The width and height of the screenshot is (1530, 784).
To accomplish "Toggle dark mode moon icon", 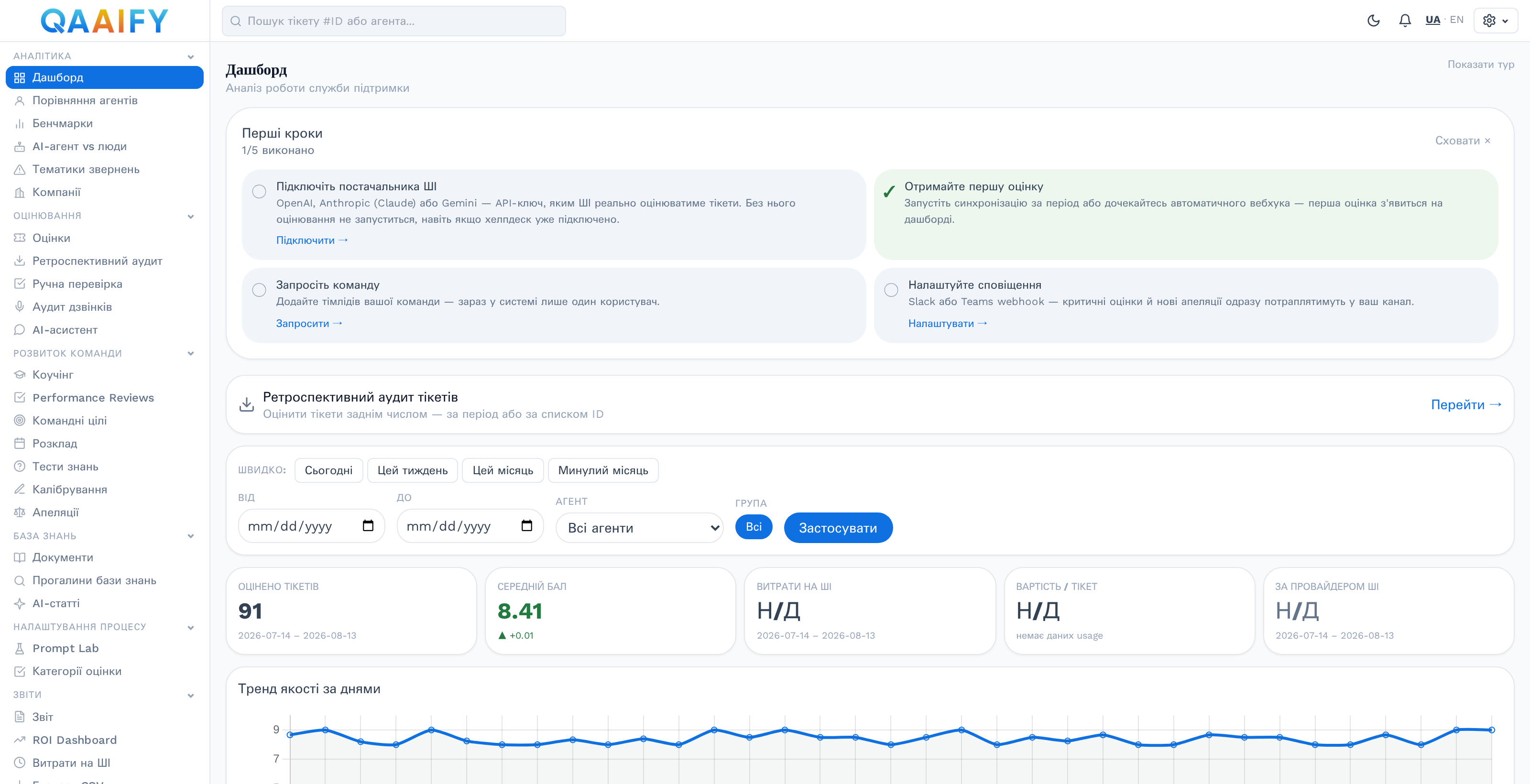I will pos(1373,21).
